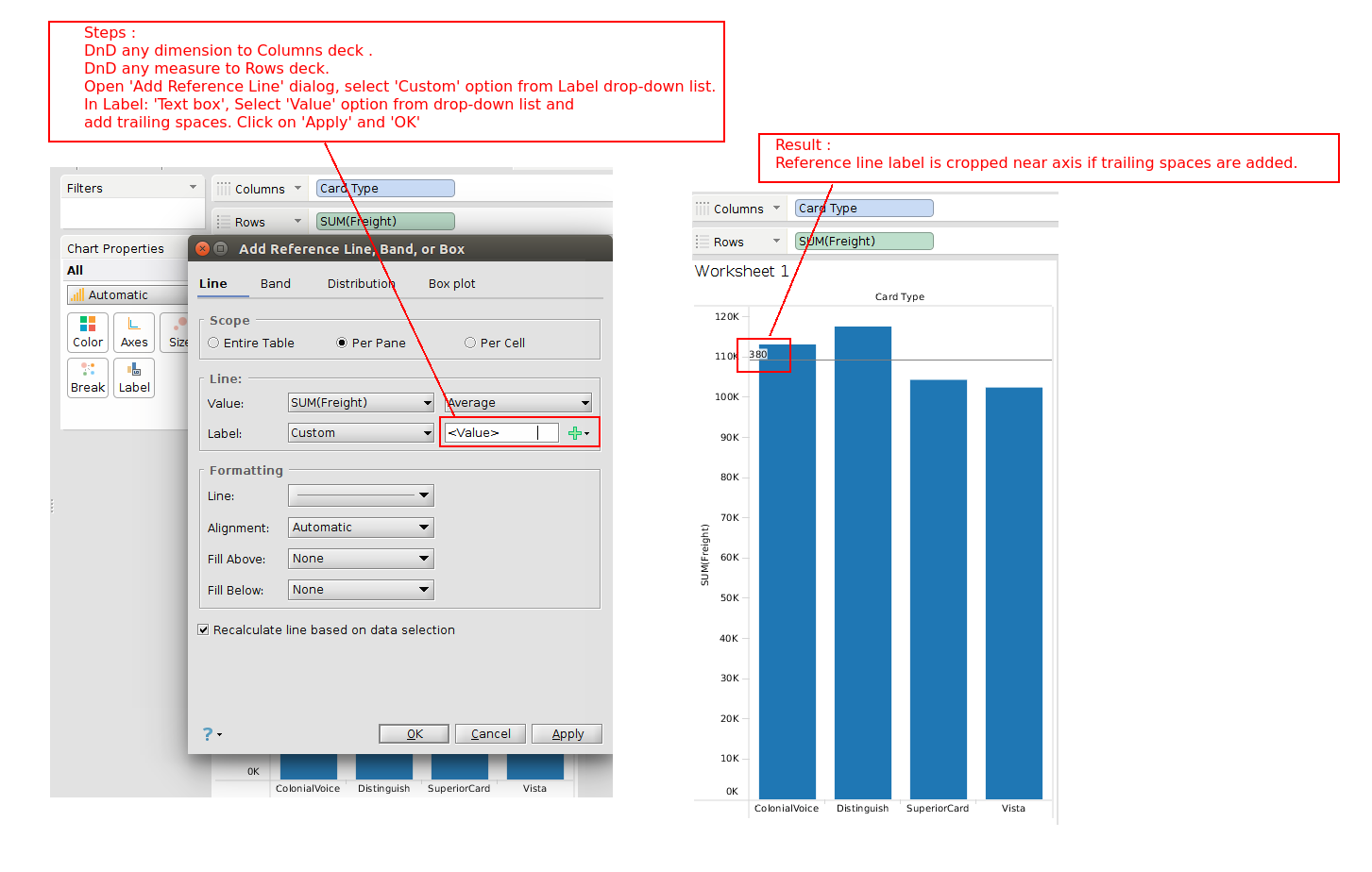Switch to the Distribution tab

362,284
